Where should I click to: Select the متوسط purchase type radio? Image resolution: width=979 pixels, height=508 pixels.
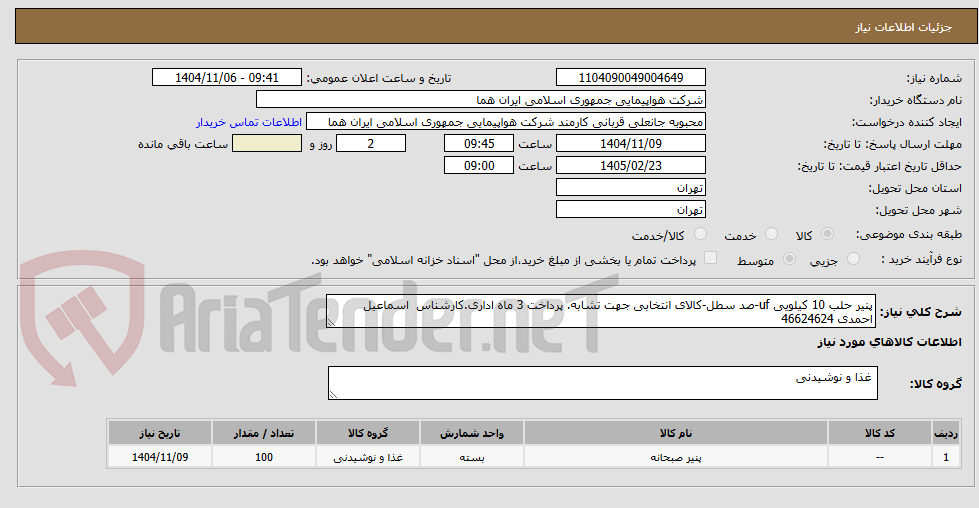tap(789, 259)
